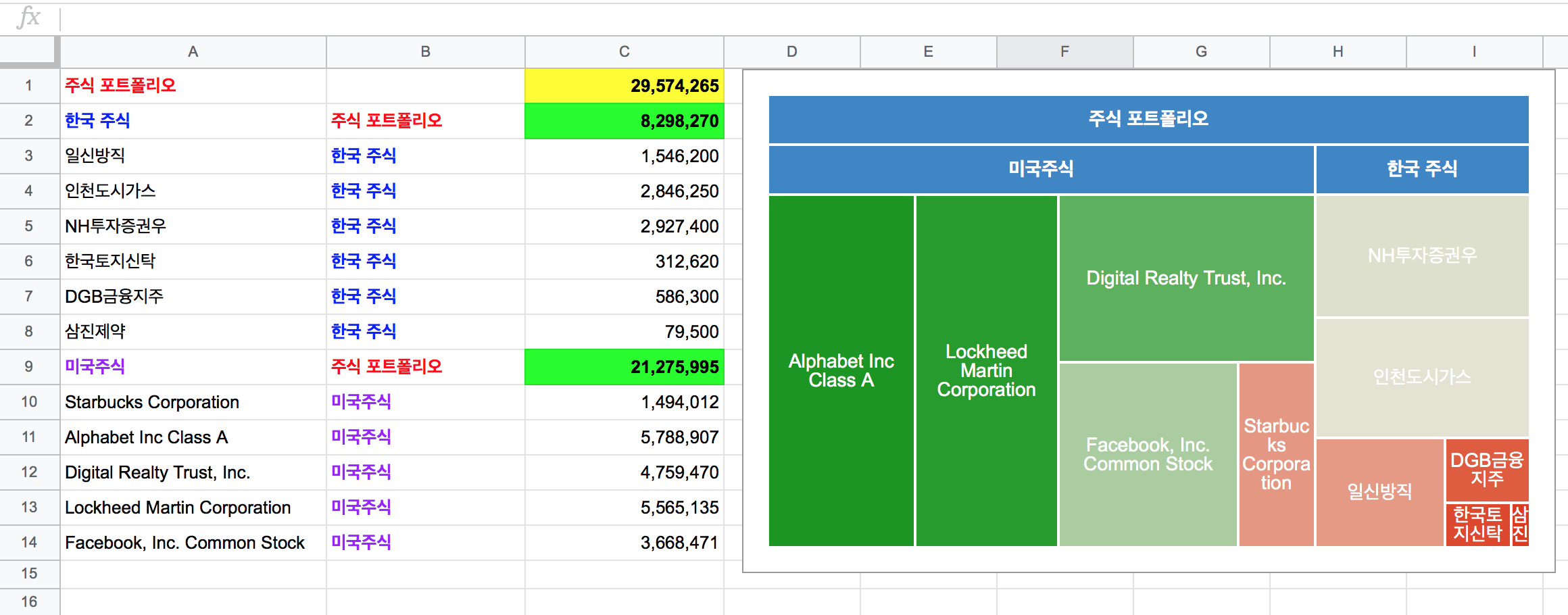Select column F header
The image size is (1568, 615).
(1065, 52)
